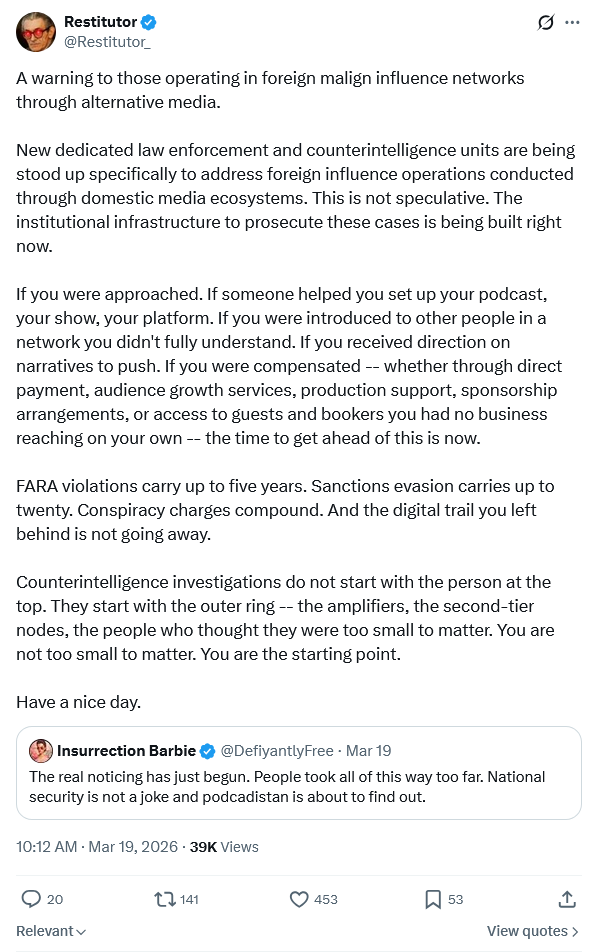
Task: Like the post with the heart icon
Action: pos(299,899)
